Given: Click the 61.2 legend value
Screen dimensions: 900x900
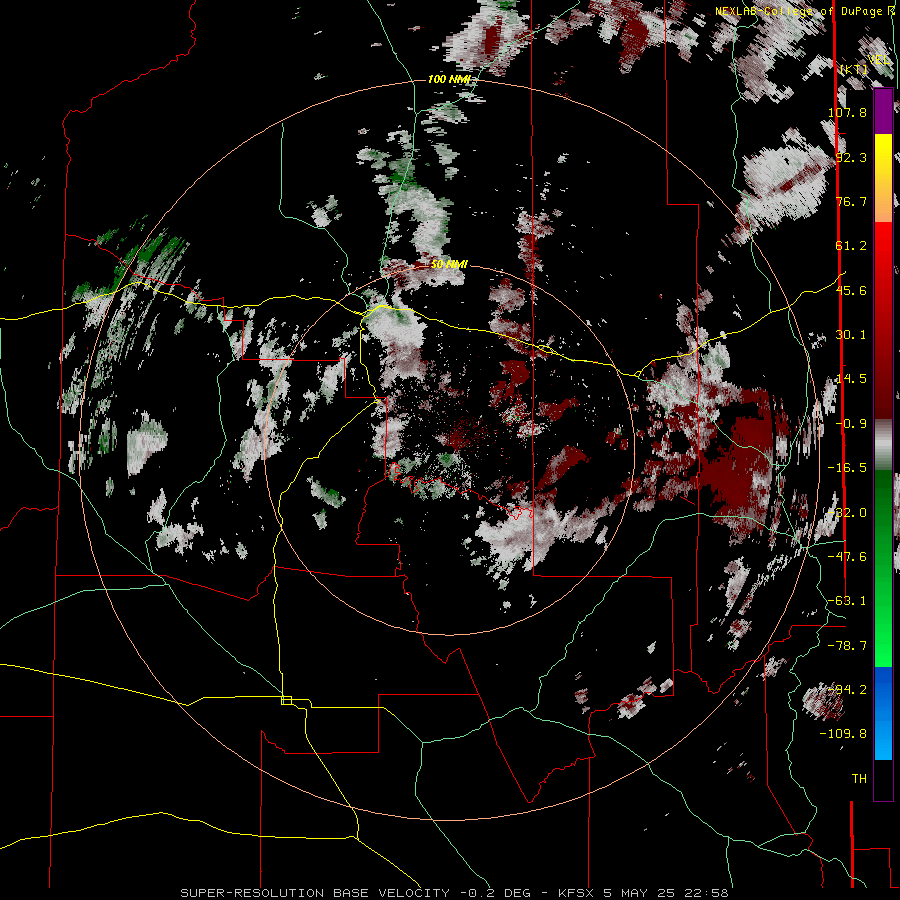Looking at the screenshot, I should click(x=851, y=246).
